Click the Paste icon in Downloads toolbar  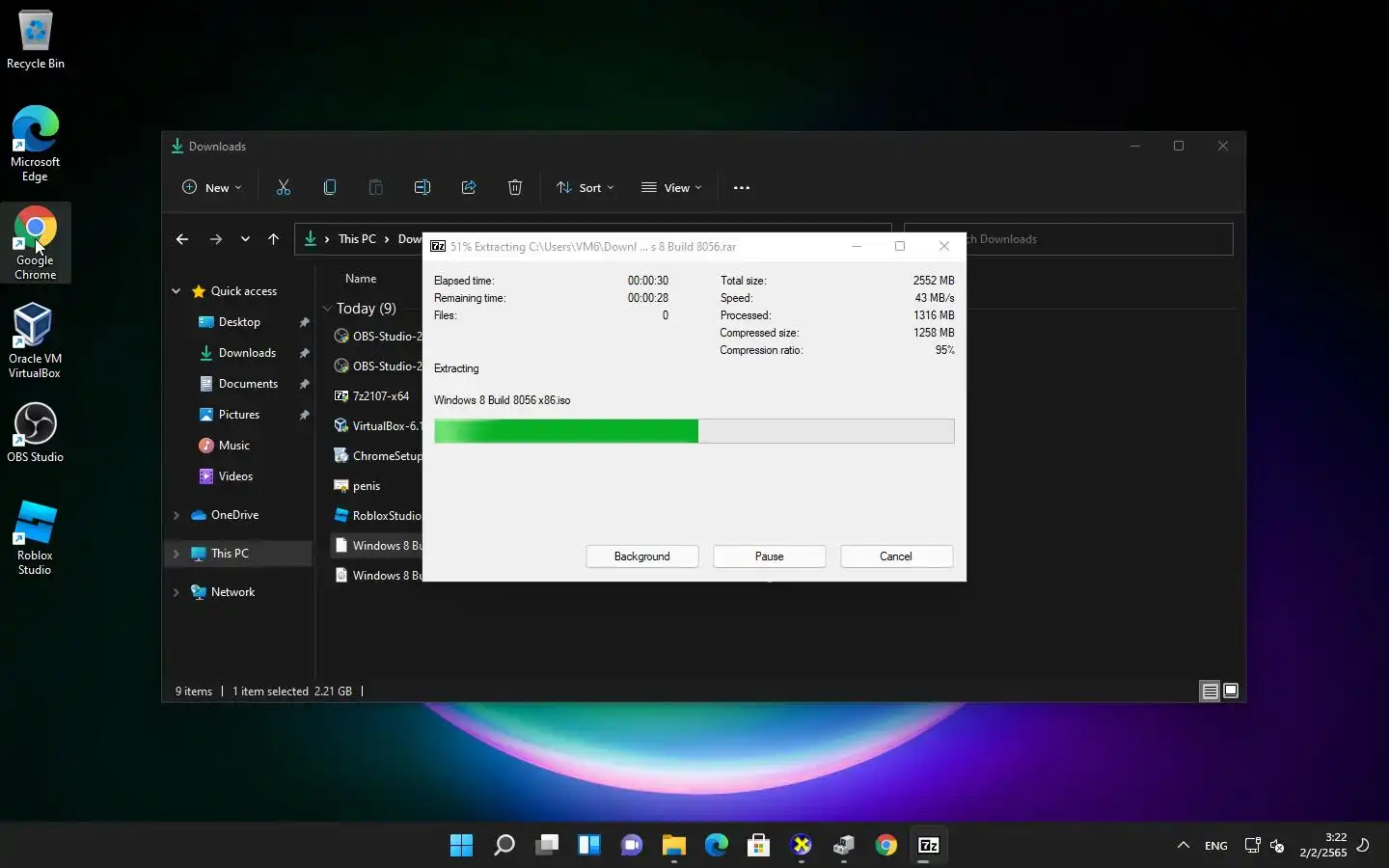pos(376,187)
